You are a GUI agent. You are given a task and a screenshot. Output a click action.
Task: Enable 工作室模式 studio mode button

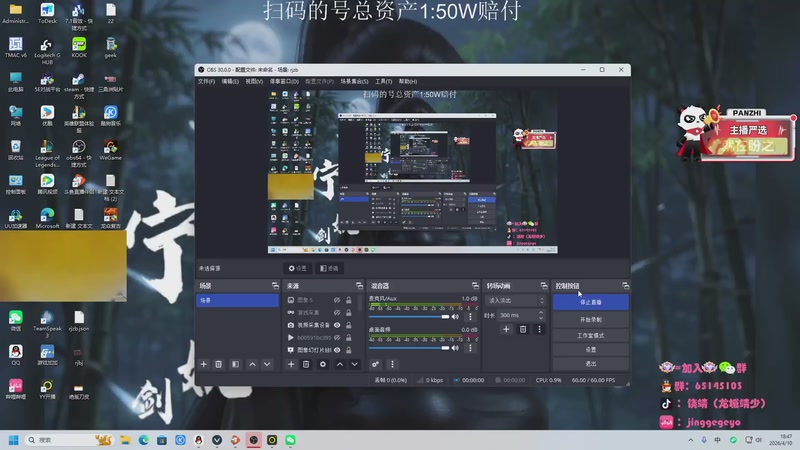point(591,335)
